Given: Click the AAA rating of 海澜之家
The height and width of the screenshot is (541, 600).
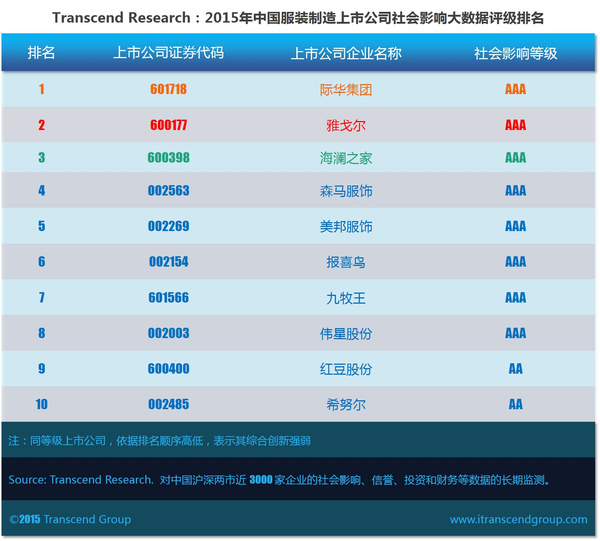Looking at the screenshot, I should click(x=515, y=157).
